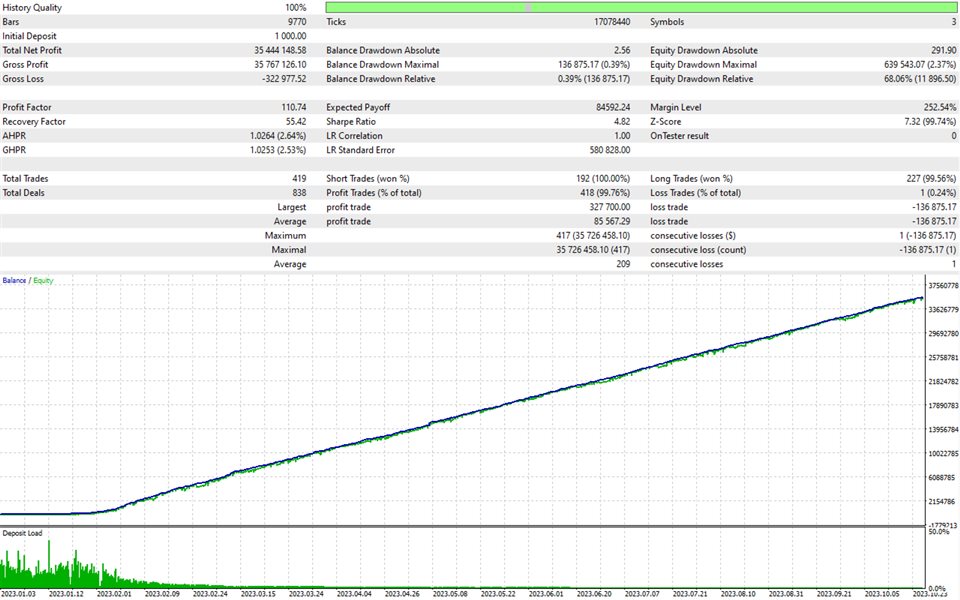This screenshot has width=960, height=600.
Task: Click the Expected Payoff value '84592.24'
Action: (613, 107)
